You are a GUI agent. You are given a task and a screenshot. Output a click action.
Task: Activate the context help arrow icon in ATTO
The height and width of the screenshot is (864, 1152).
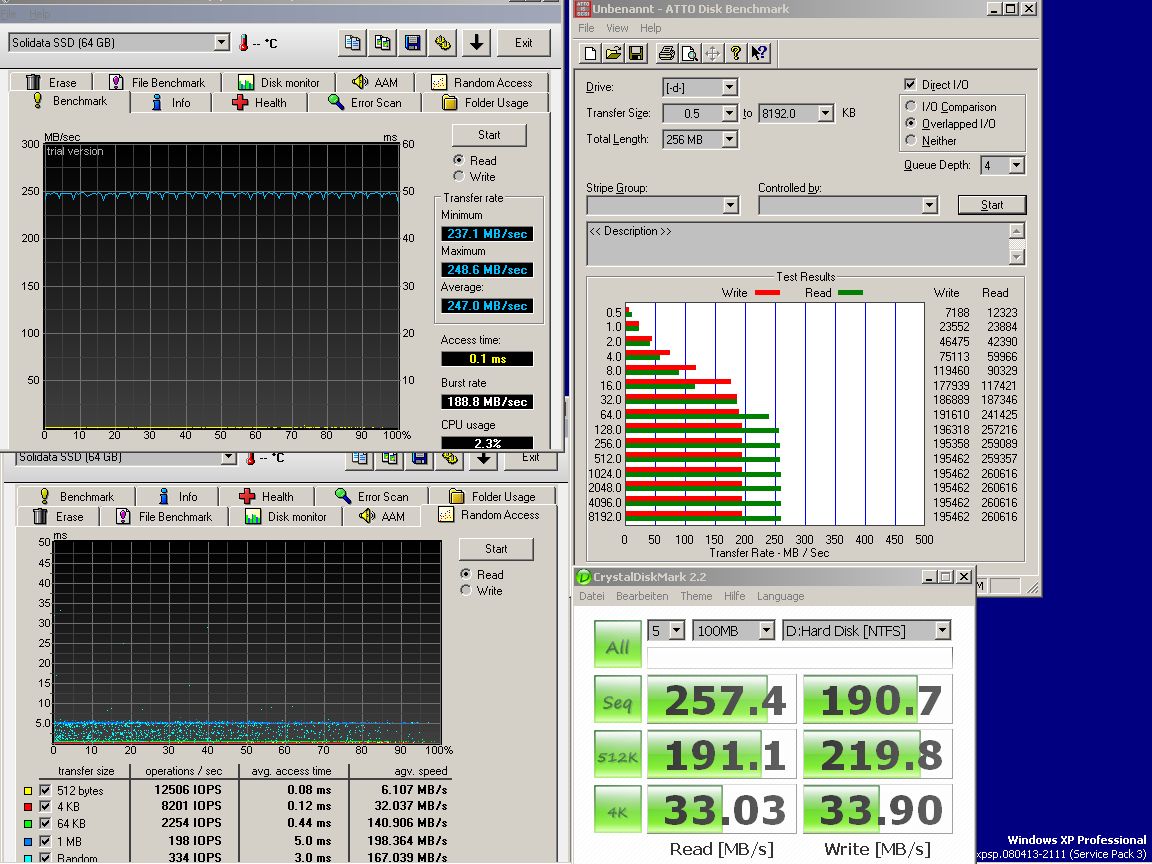pyautogui.click(x=759, y=53)
